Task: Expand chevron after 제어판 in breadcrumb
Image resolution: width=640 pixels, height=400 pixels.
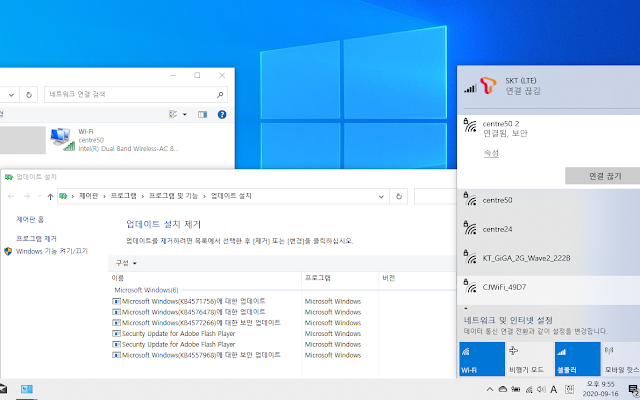Action: 104,196
